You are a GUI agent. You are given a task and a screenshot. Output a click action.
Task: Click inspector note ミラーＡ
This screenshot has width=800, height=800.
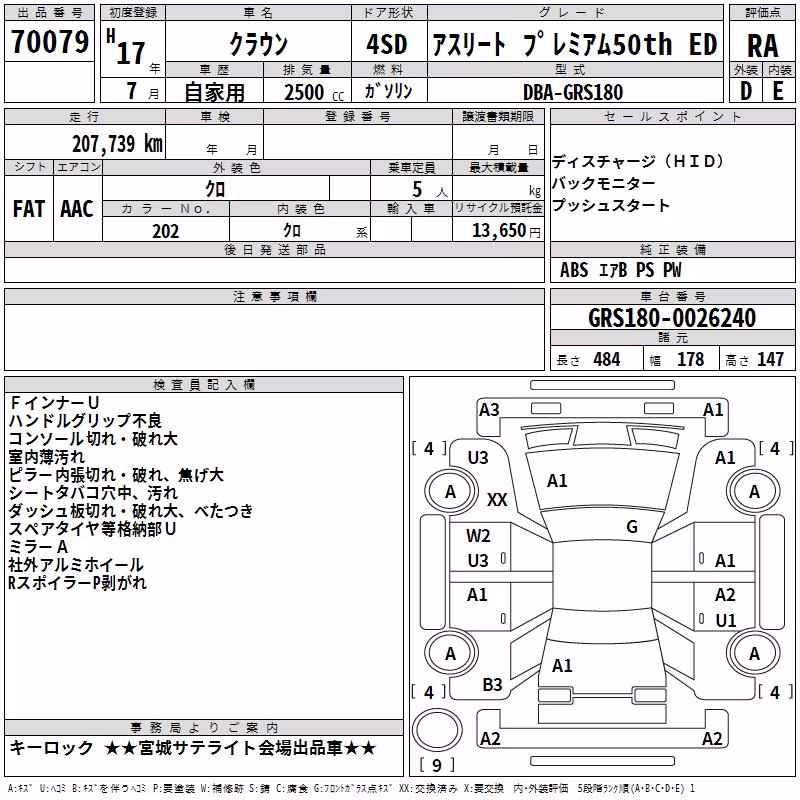[38, 546]
